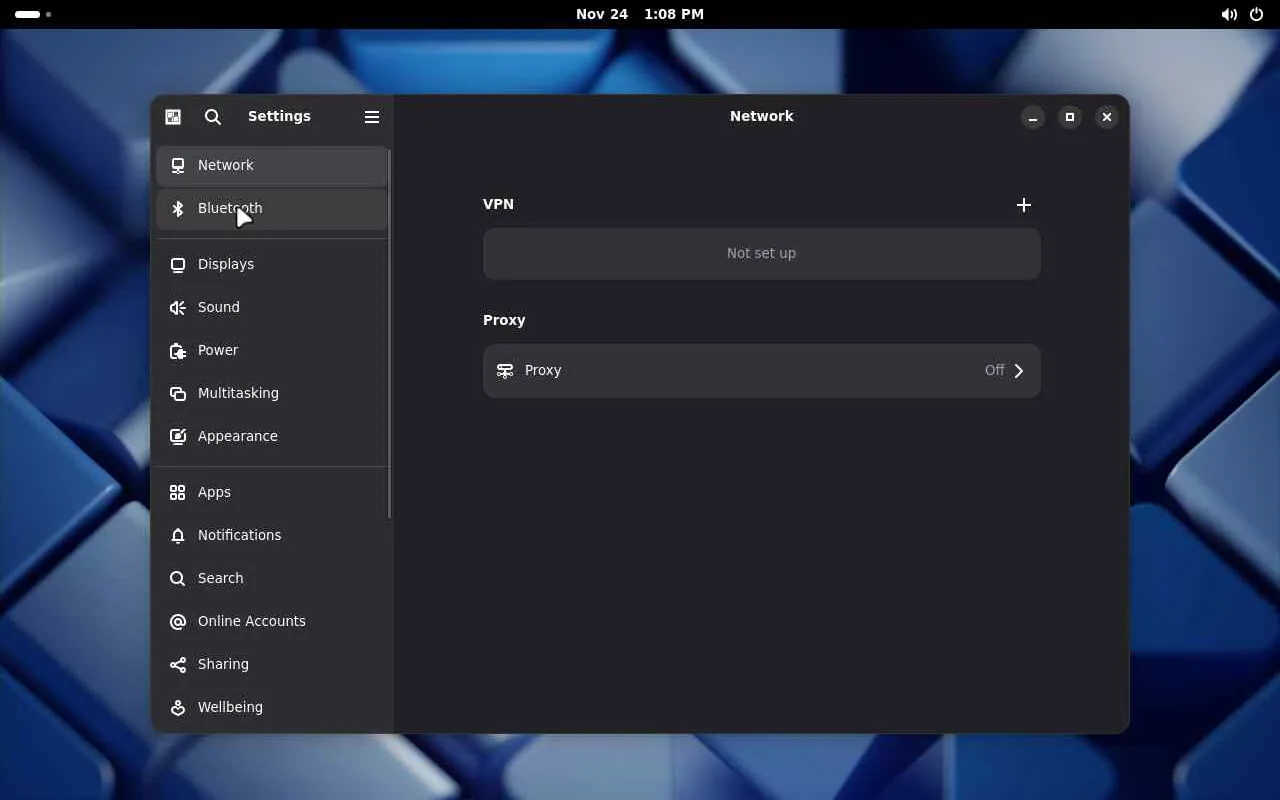
Task: Open the Apps panel
Action: (x=272, y=492)
